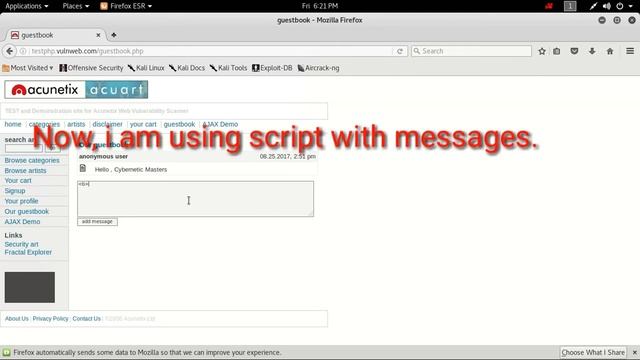Open Offensive Security bookmark
Screen dimensions: 640x360
tap(91, 68)
